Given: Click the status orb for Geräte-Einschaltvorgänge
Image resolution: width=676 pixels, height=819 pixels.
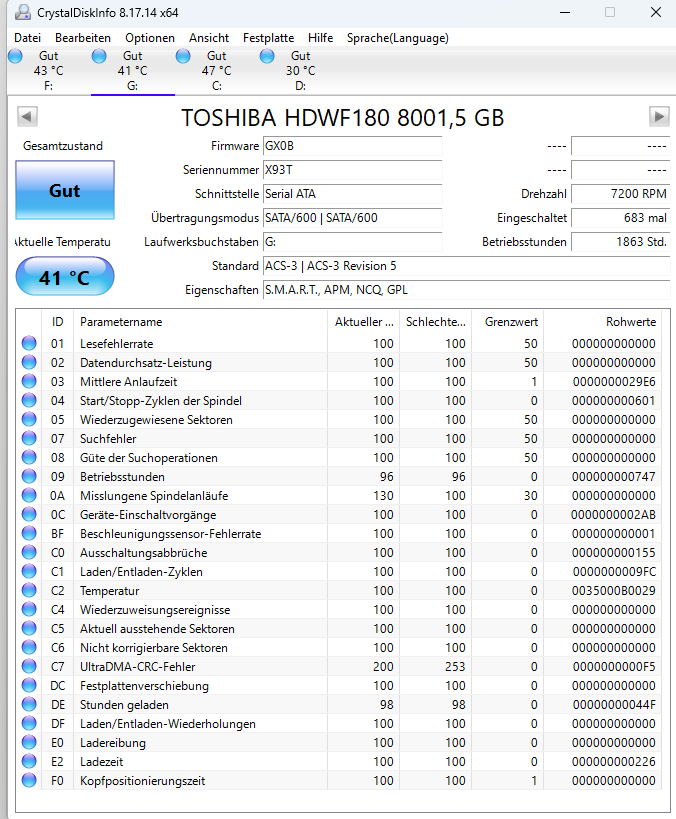Looking at the screenshot, I should (29, 514).
